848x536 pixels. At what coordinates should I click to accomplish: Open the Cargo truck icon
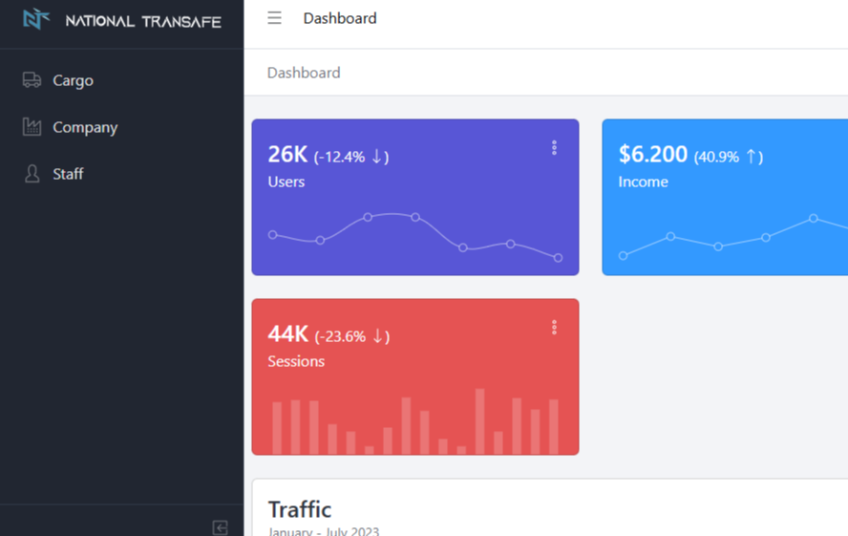click(32, 80)
